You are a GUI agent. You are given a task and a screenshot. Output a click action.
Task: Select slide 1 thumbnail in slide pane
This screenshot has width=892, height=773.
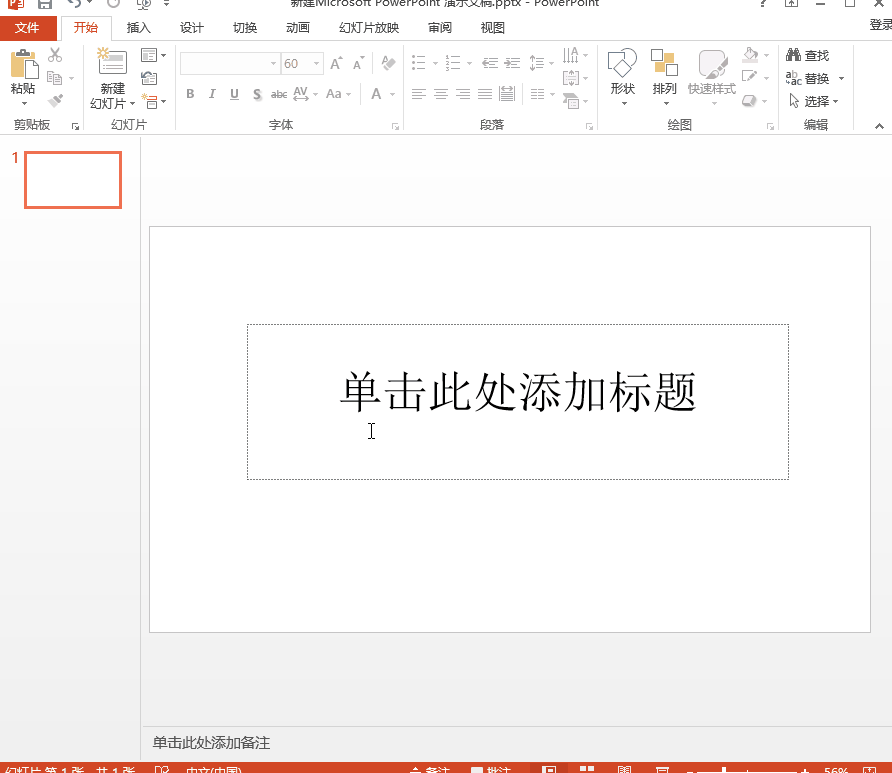click(72, 180)
